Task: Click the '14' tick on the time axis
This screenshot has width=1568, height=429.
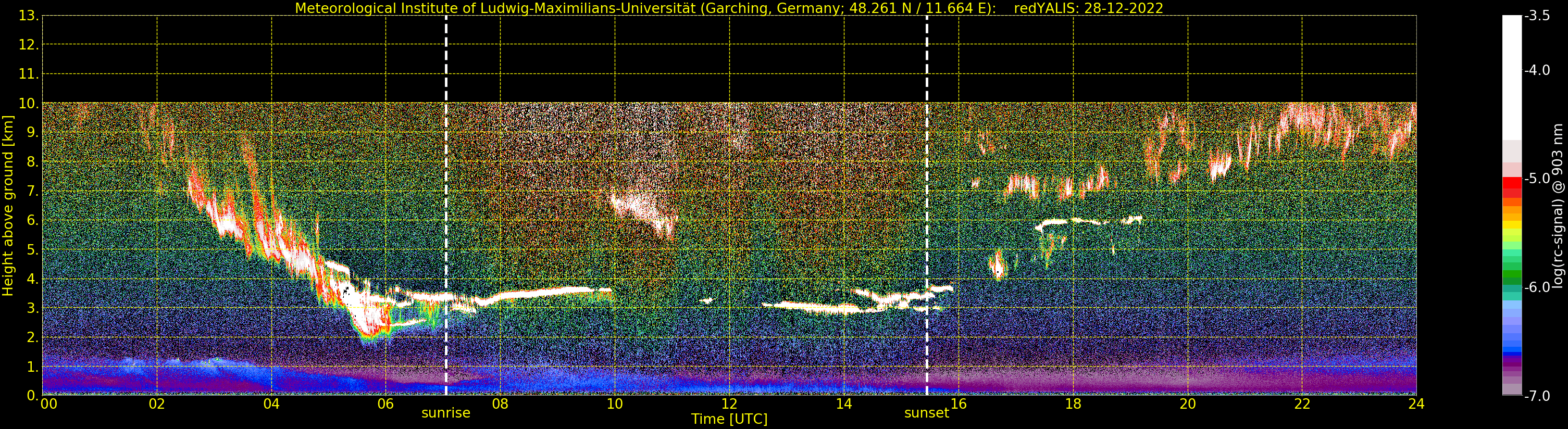Action: click(x=844, y=404)
